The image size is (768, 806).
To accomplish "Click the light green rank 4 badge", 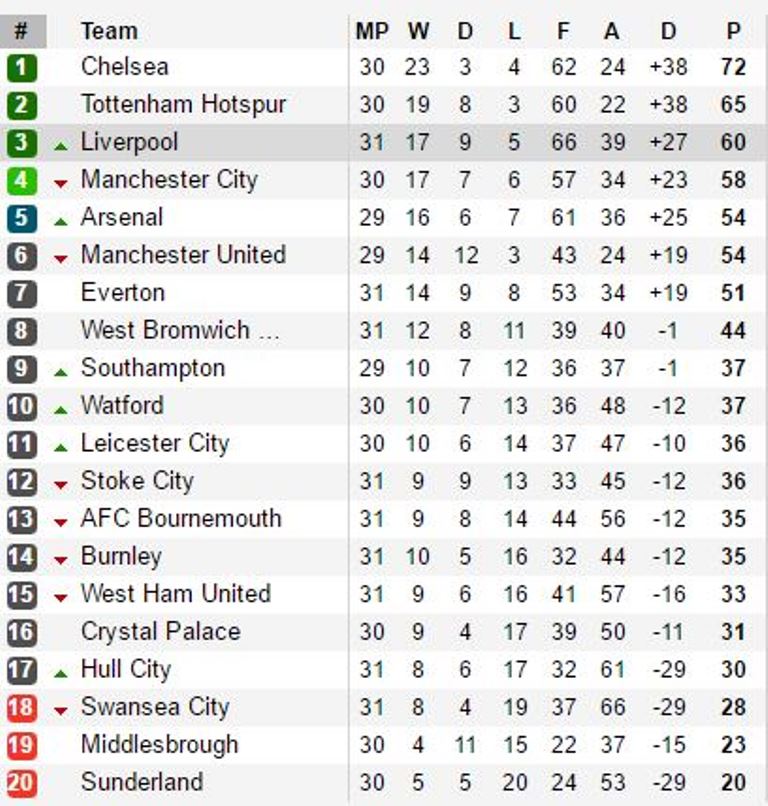I will pos(21,181).
